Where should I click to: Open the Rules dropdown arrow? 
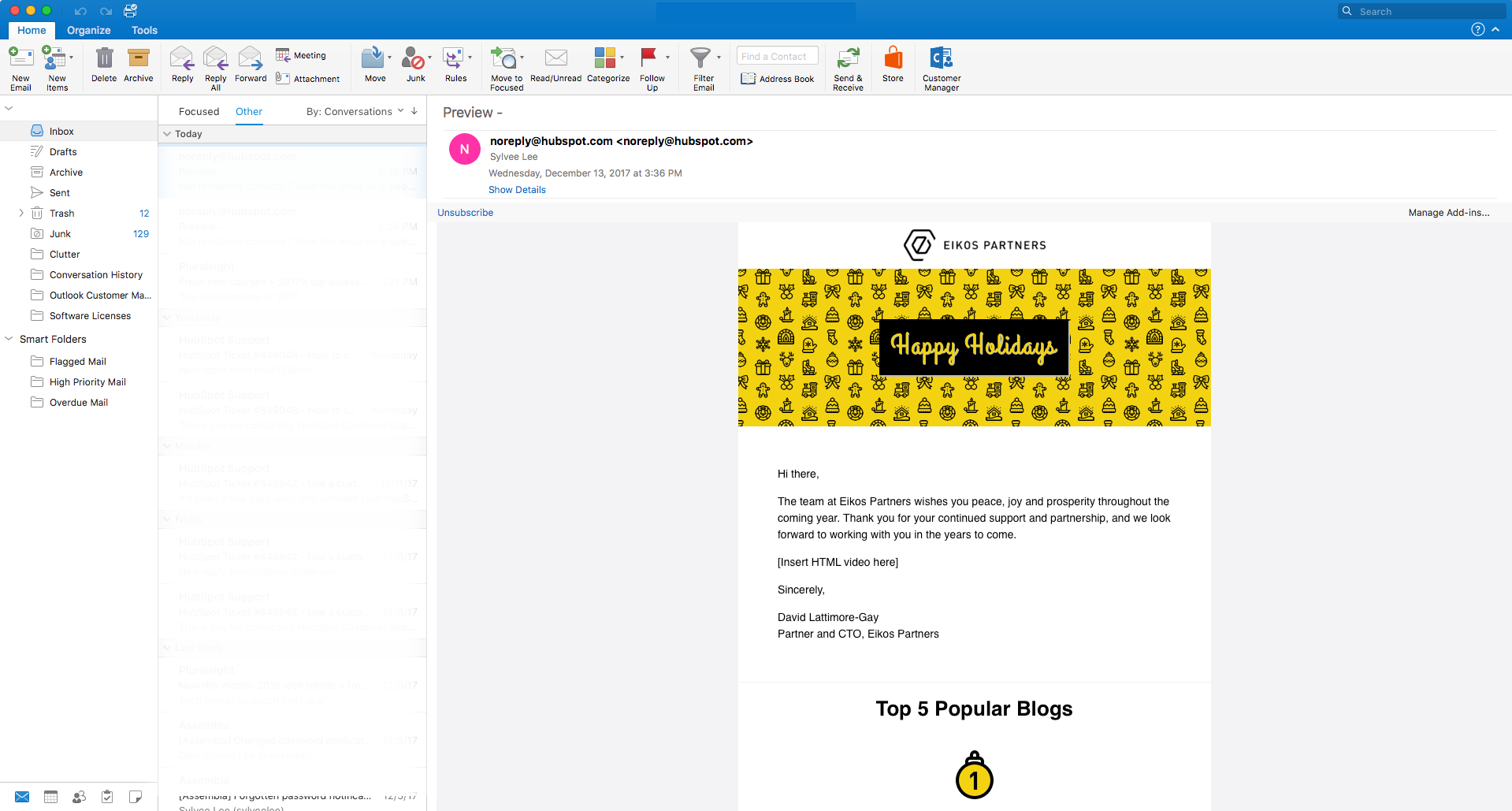(x=470, y=58)
